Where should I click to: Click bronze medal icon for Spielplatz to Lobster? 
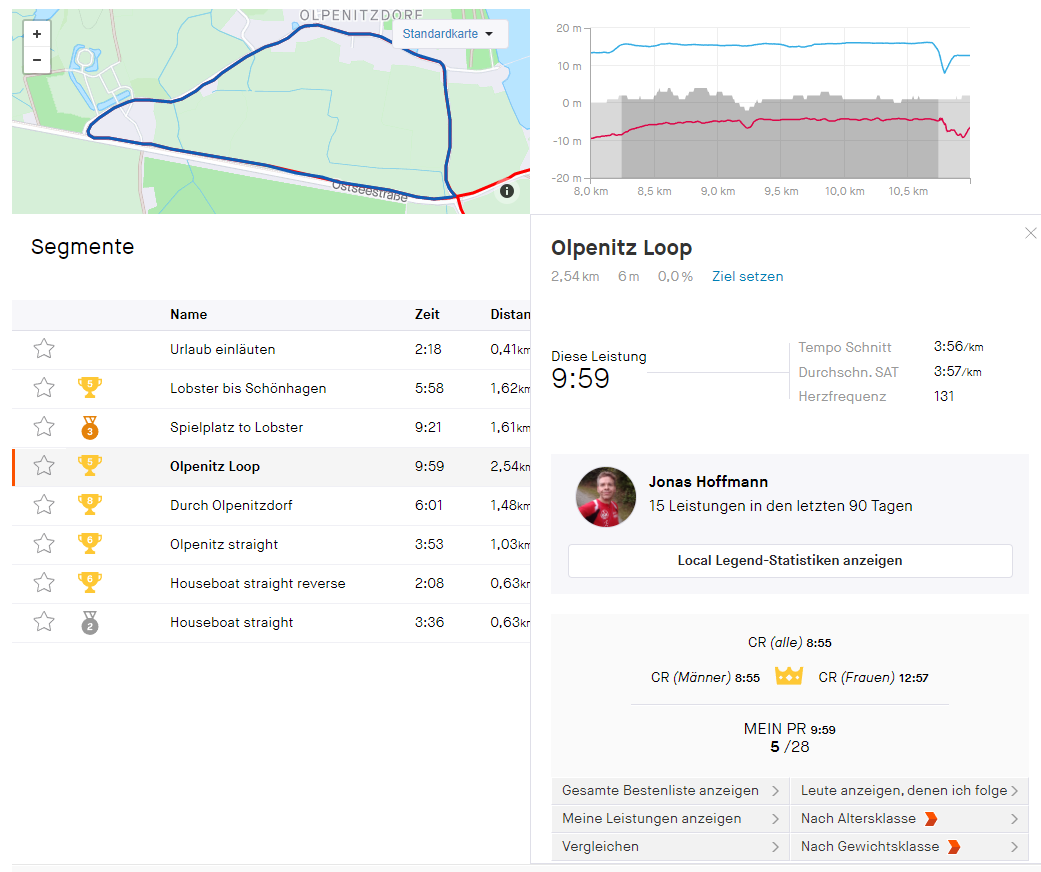90,427
